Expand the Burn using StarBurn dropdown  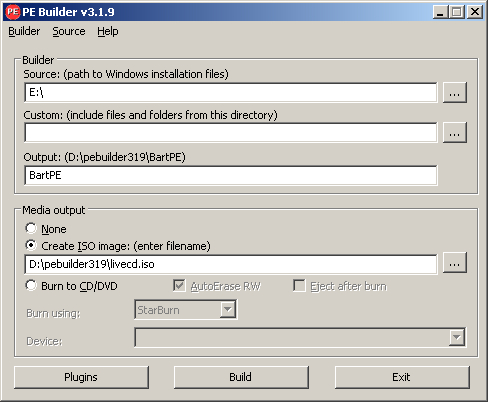coord(228,310)
